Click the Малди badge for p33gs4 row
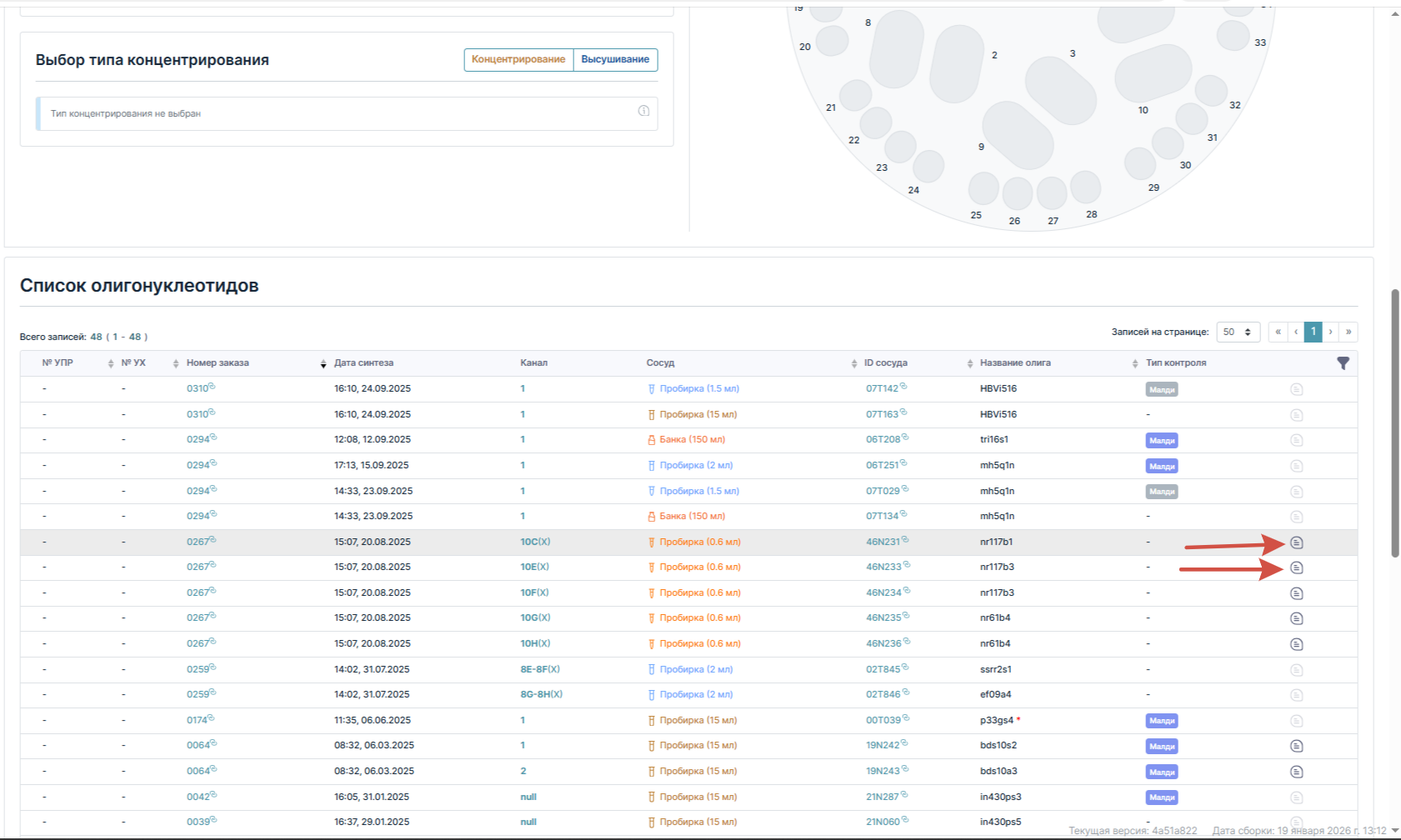Viewport: 1401px width, 840px height. 1161,721
